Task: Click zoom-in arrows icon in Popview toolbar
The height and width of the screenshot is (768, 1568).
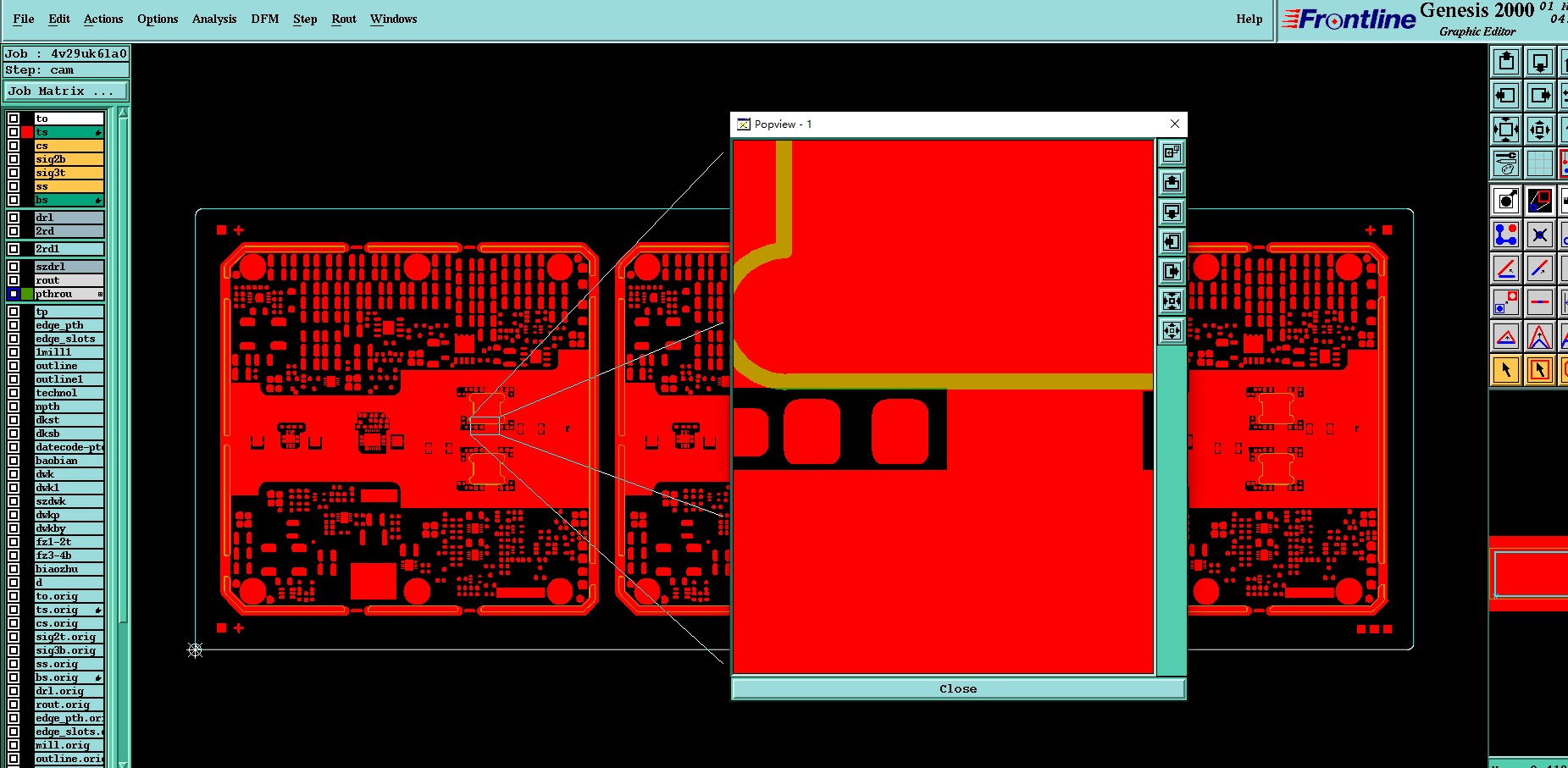Action: coord(1172,301)
